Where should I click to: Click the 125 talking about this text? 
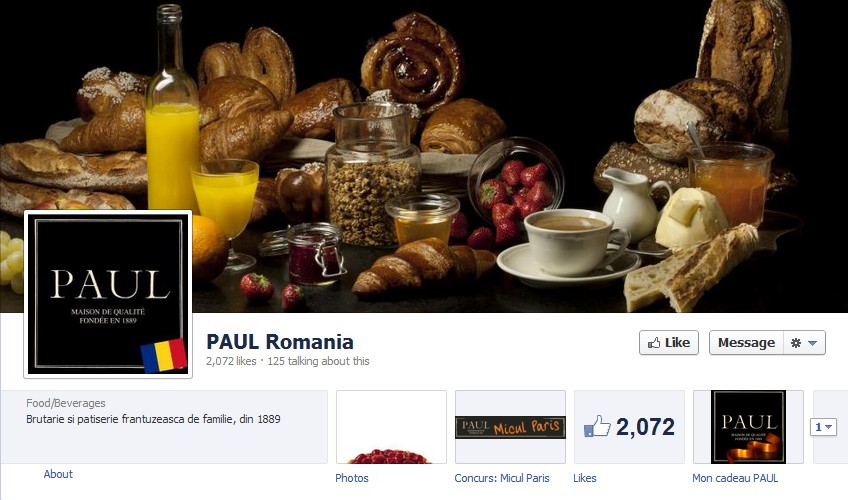coord(318,361)
